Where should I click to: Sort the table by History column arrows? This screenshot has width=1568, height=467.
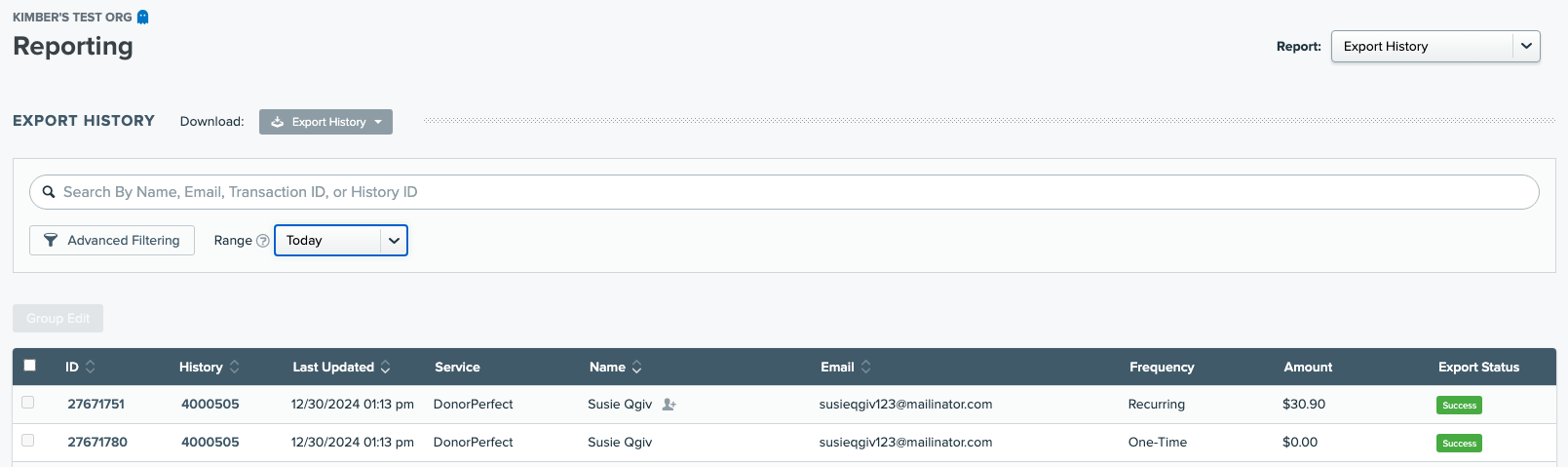(234, 367)
